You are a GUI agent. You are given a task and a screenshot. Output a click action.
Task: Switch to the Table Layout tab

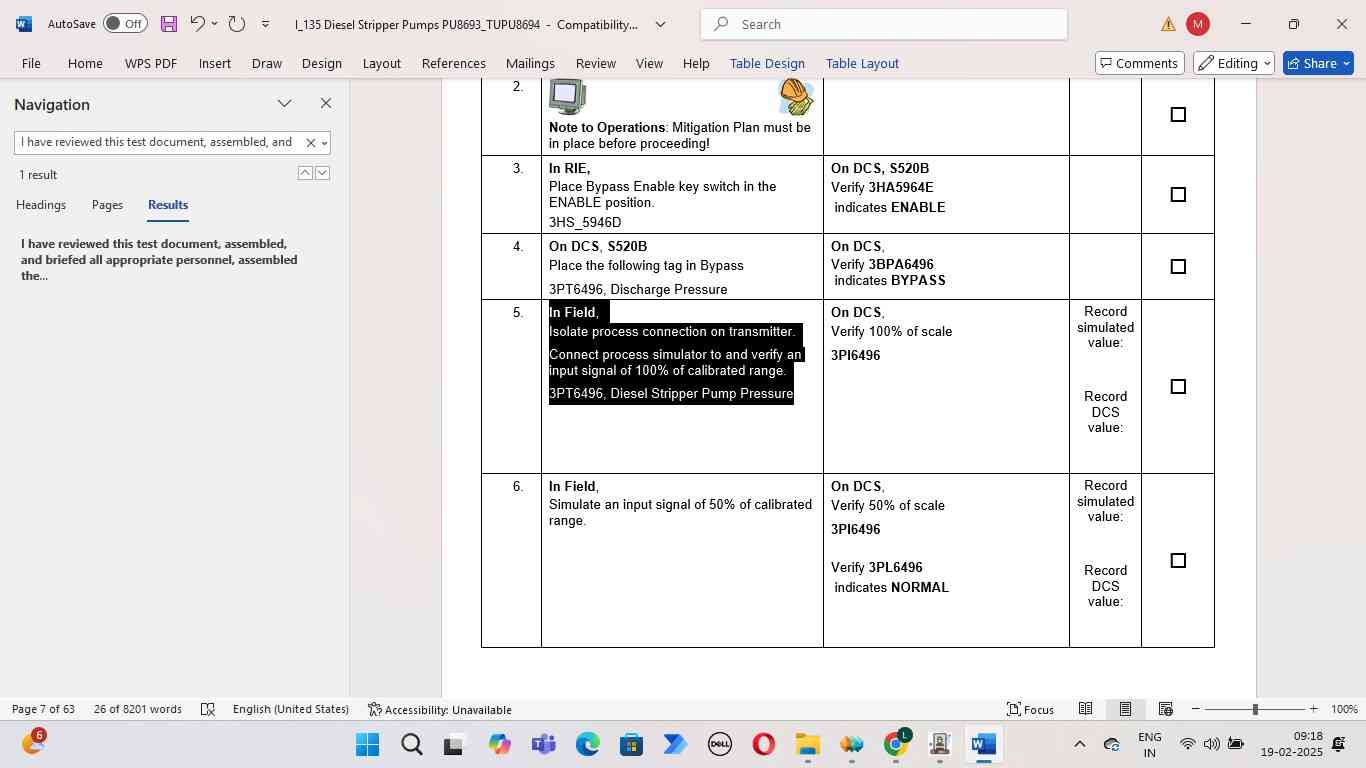(862, 63)
